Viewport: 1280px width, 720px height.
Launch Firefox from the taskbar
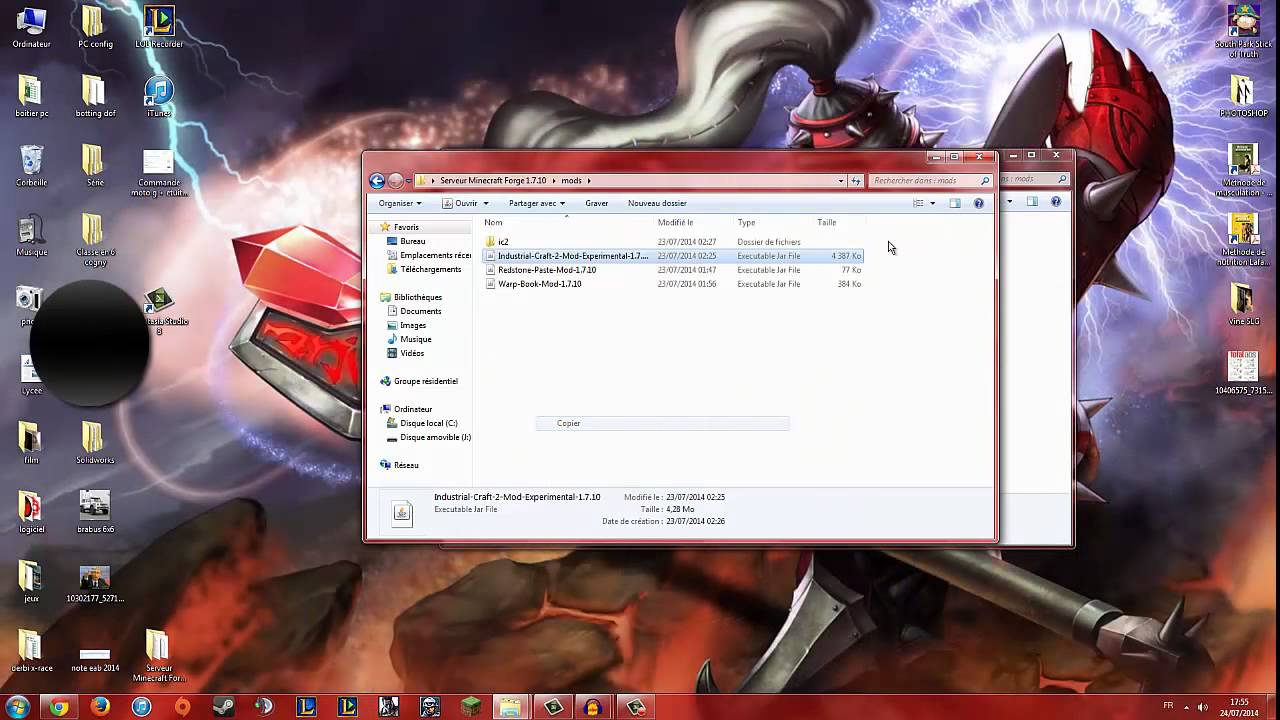pyautogui.click(x=100, y=707)
